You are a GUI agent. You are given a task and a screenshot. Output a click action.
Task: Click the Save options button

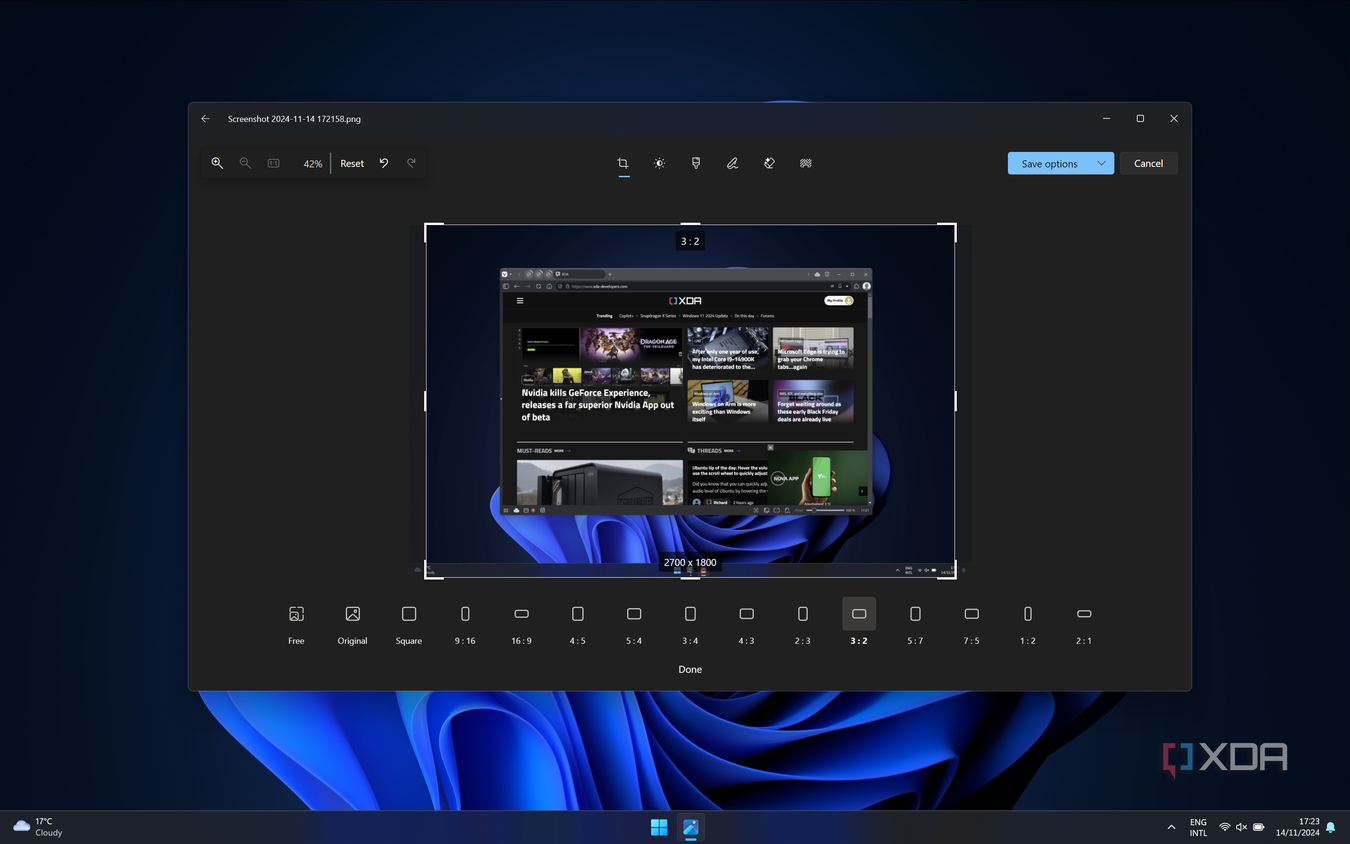coord(1049,163)
